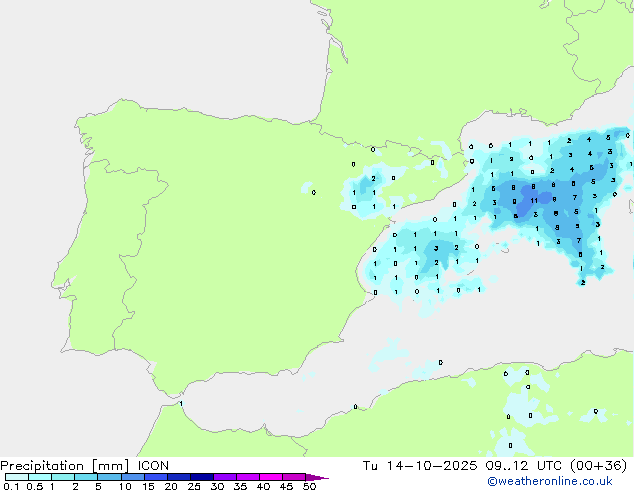Image resolution: width=634 pixels, height=490 pixels.
Task: Click the '0.5' legend scale label
Action: click(34, 486)
